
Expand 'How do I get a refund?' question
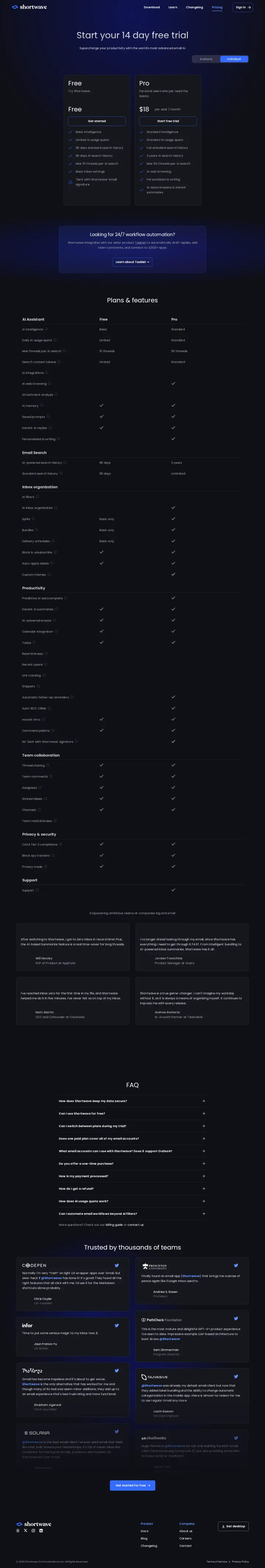click(x=132, y=1188)
